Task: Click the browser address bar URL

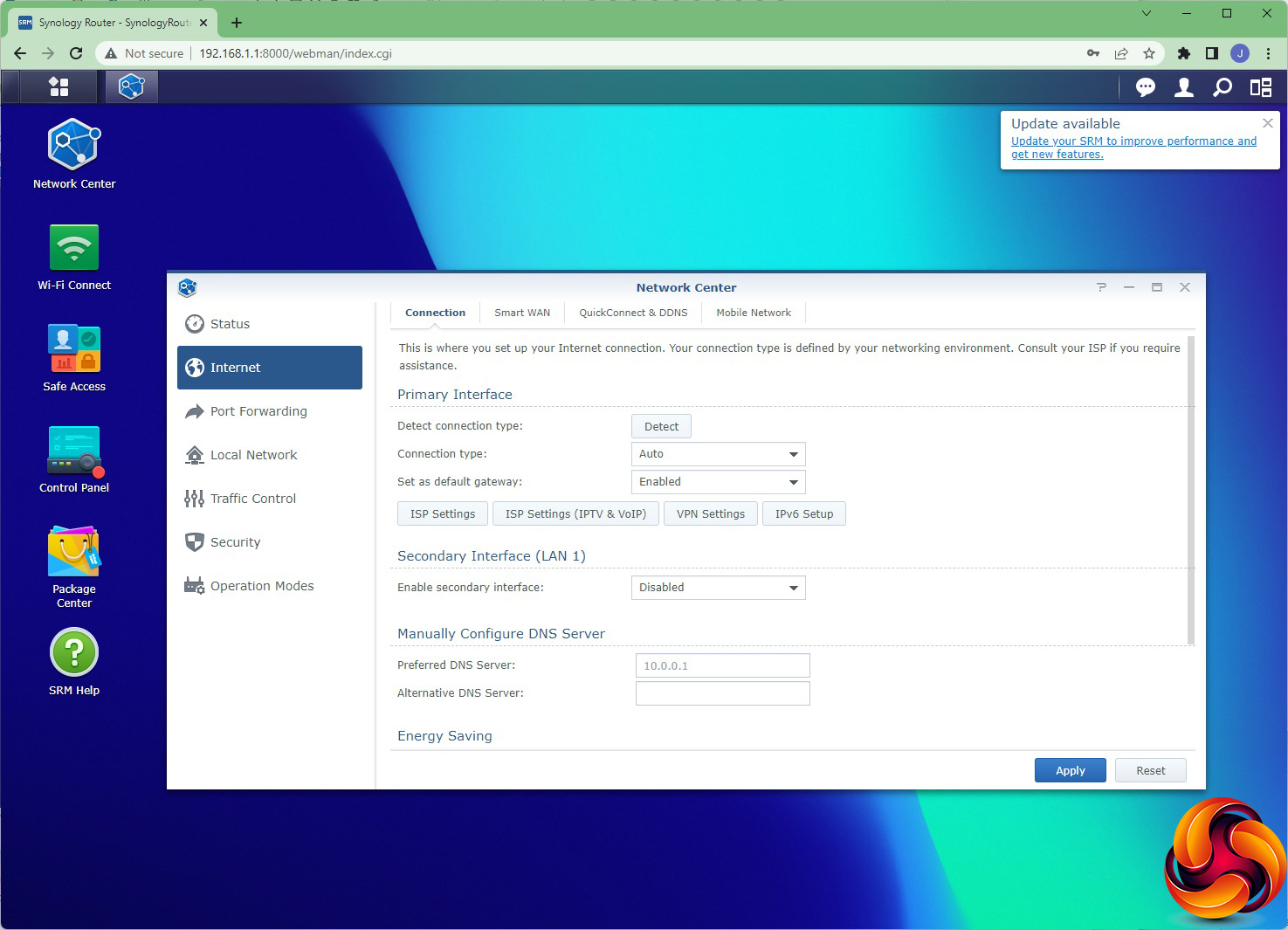Action: (x=295, y=53)
